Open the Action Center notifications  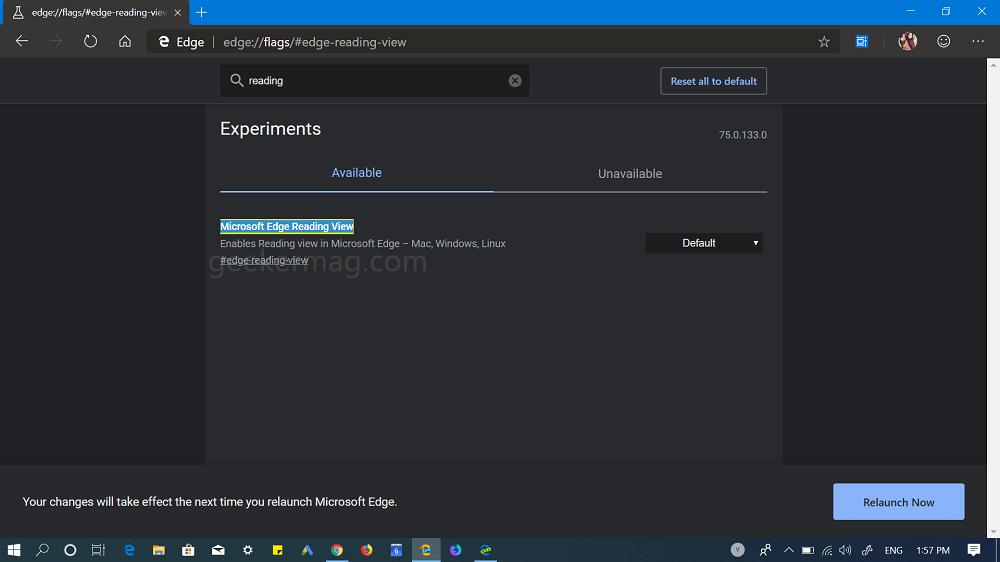[974, 550]
